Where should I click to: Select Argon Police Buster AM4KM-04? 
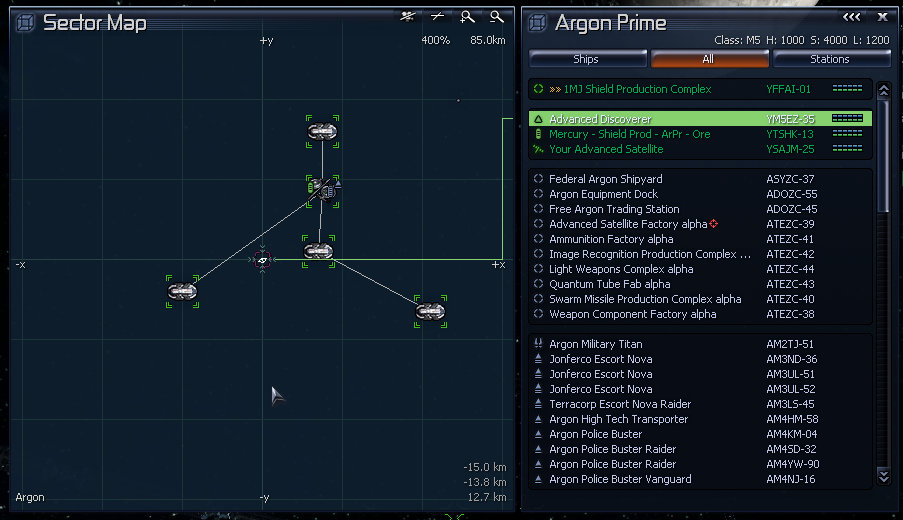coord(700,434)
